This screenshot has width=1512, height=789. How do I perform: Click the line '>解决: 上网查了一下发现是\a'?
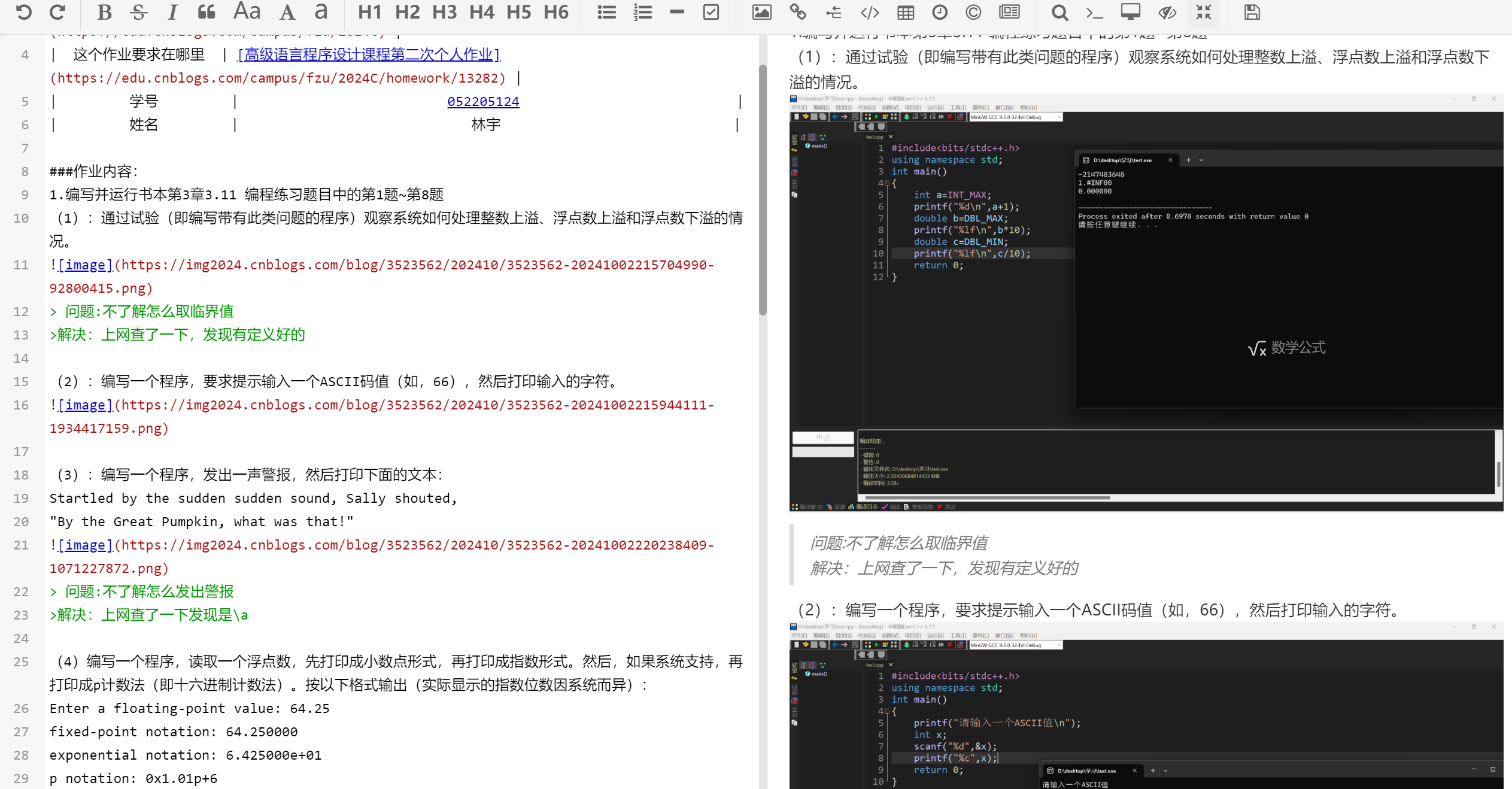[x=148, y=615]
